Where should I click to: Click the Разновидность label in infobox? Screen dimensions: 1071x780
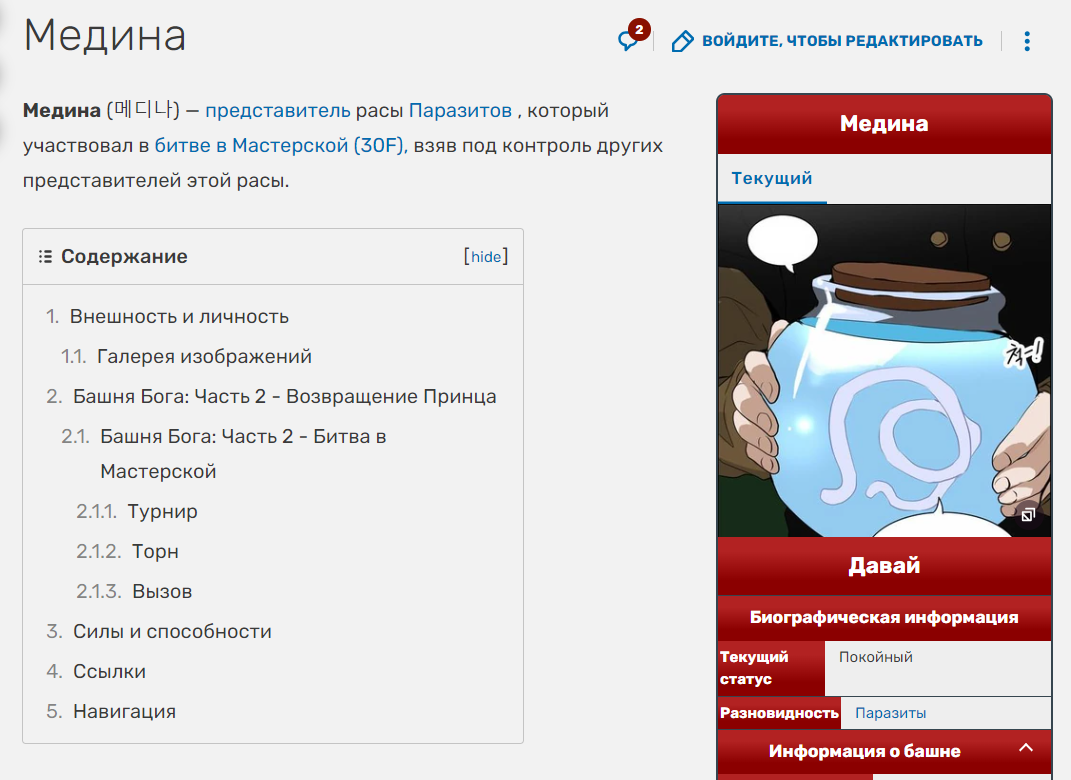click(779, 713)
